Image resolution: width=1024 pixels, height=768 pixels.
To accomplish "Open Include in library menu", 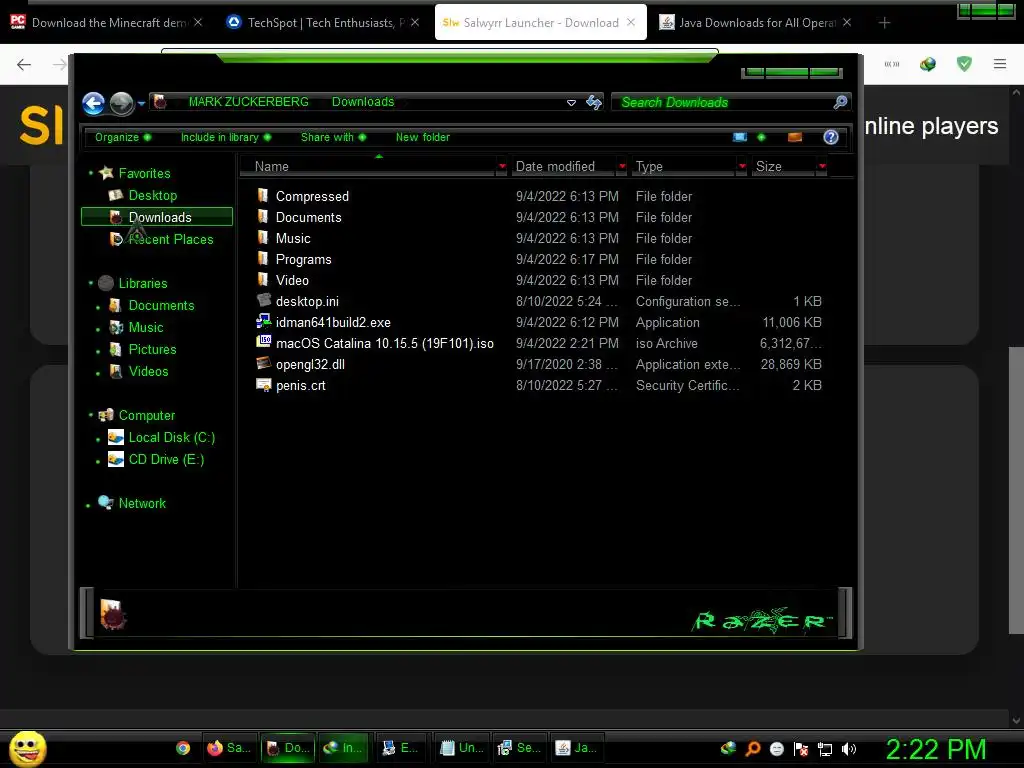I will tap(226, 137).
